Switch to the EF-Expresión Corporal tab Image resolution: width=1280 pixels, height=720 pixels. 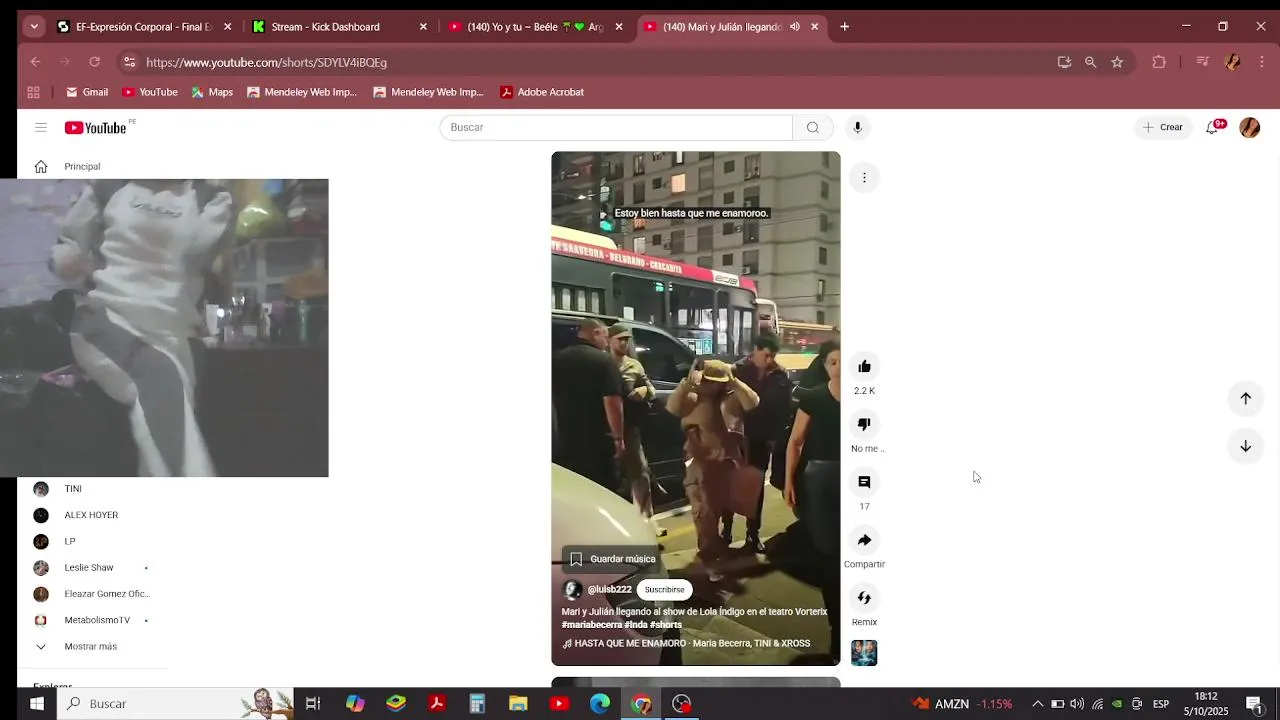tap(143, 27)
